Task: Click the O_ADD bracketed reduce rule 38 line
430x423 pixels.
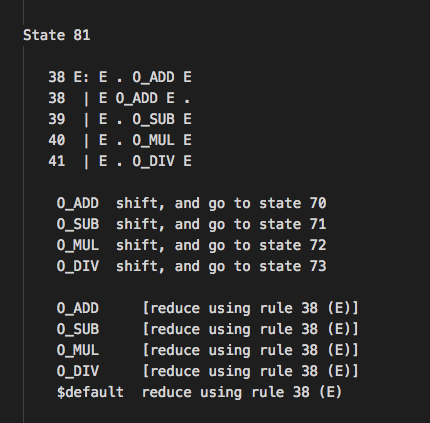Action: coord(207,308)
